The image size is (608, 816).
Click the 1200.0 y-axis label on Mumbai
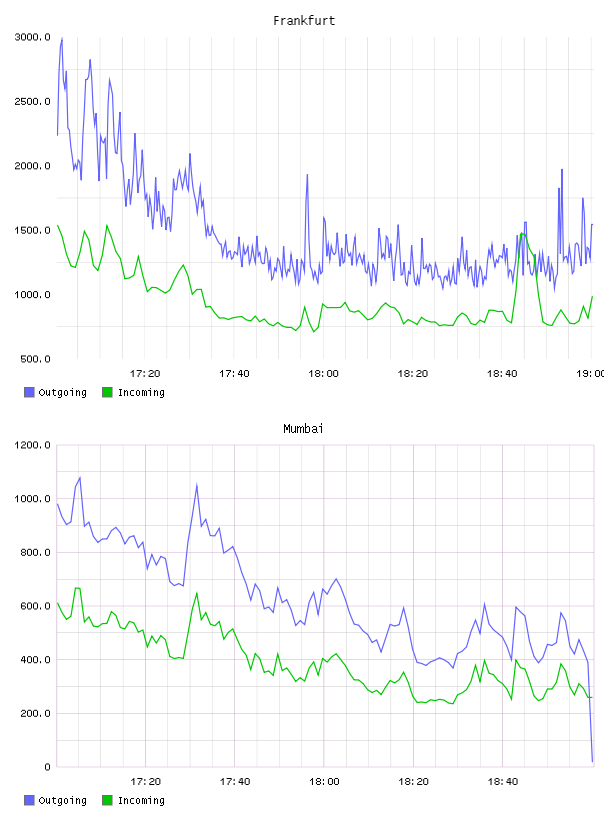point(32,445)
